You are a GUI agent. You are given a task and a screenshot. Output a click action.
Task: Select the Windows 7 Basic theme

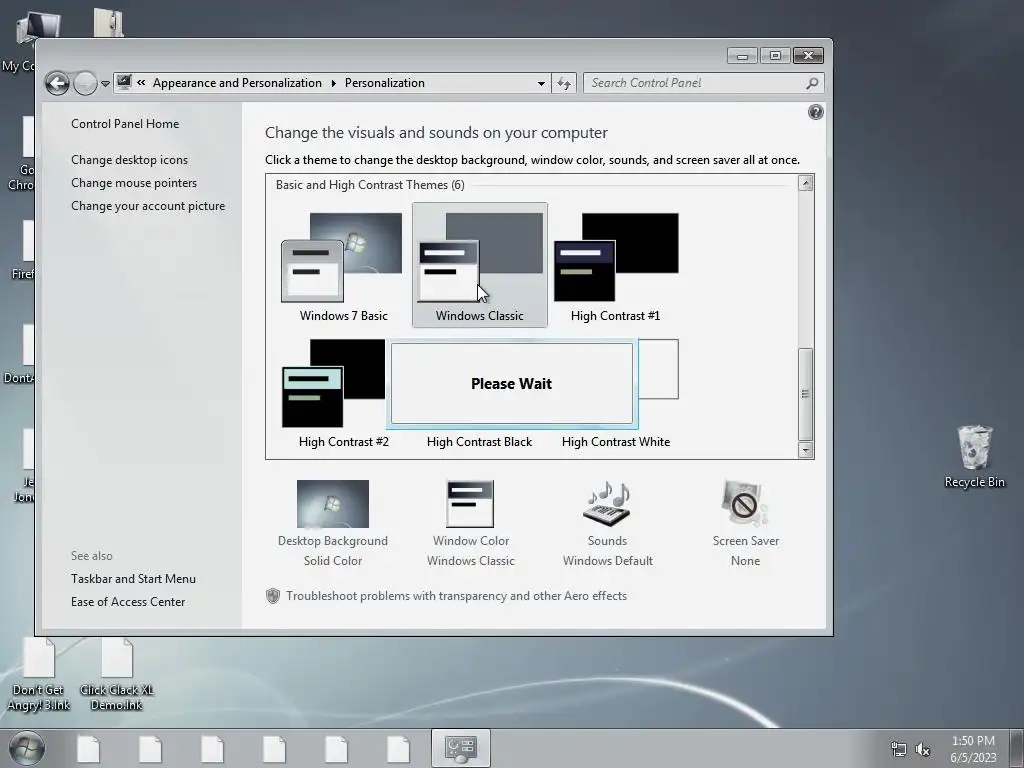point(344,266)
